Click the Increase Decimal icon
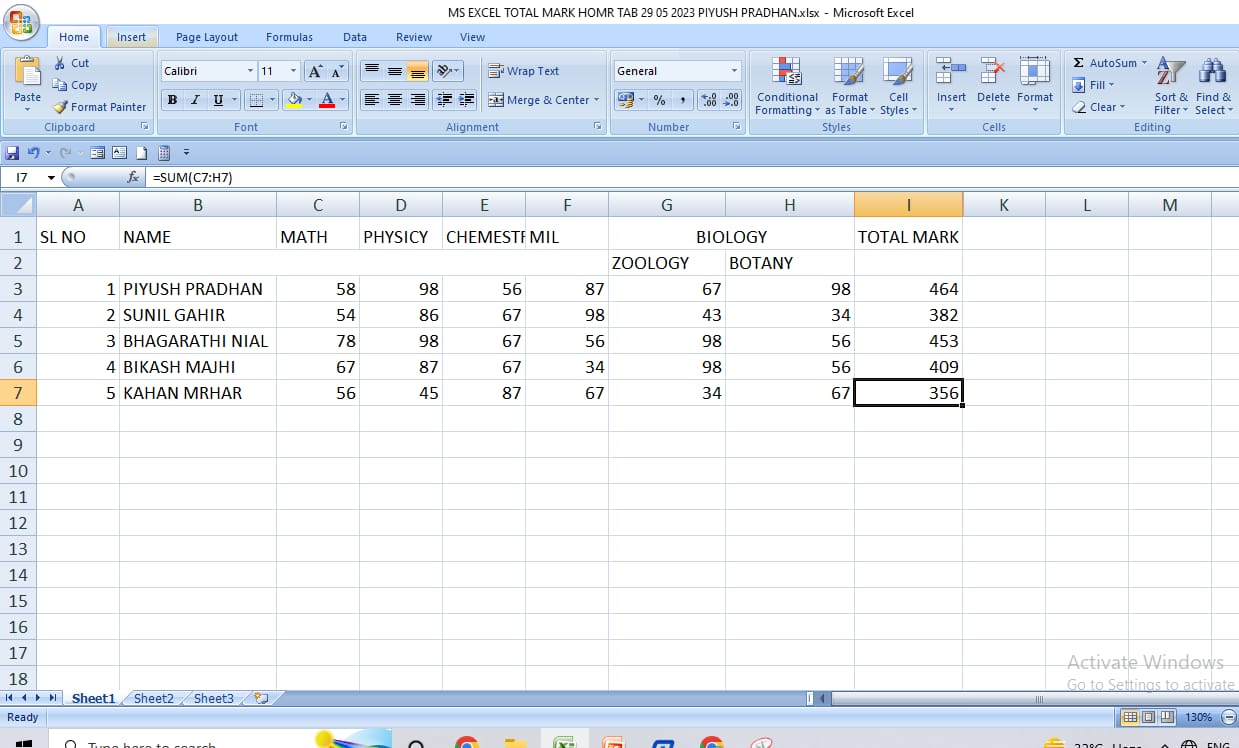This screenshot has width=1239, height=748. tap(709, 100)
